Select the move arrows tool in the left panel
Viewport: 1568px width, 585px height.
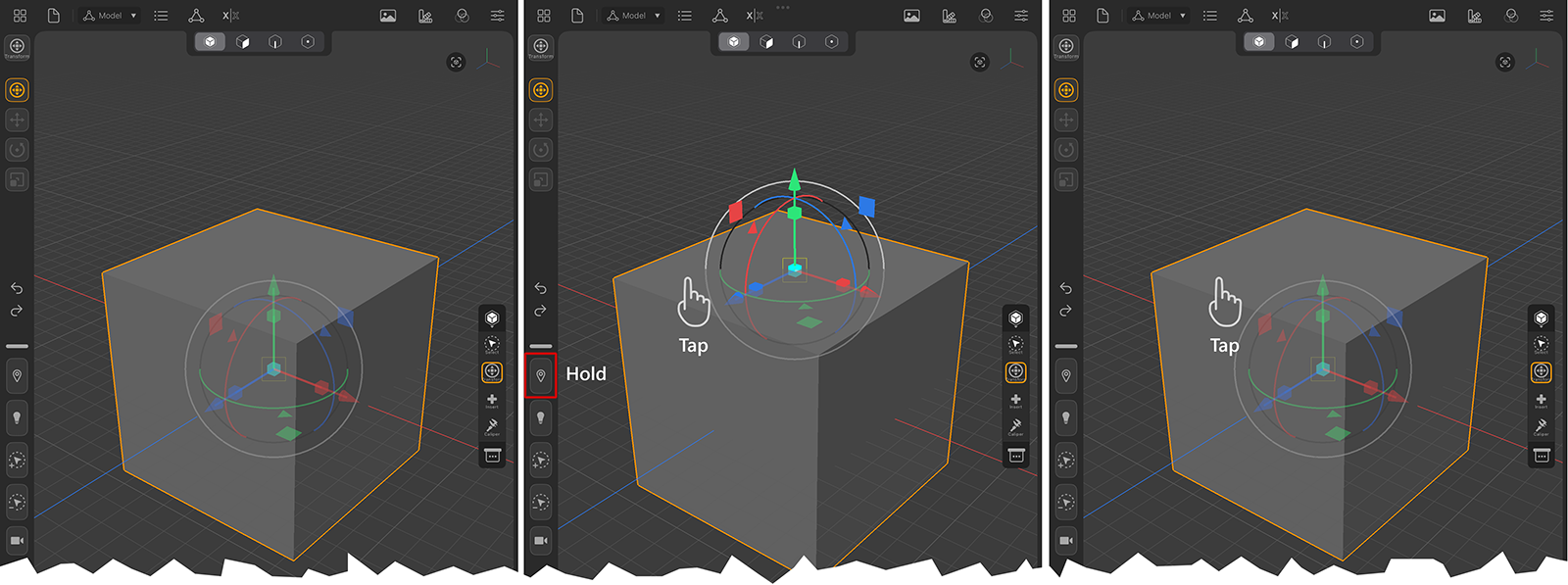pos(17,120)
